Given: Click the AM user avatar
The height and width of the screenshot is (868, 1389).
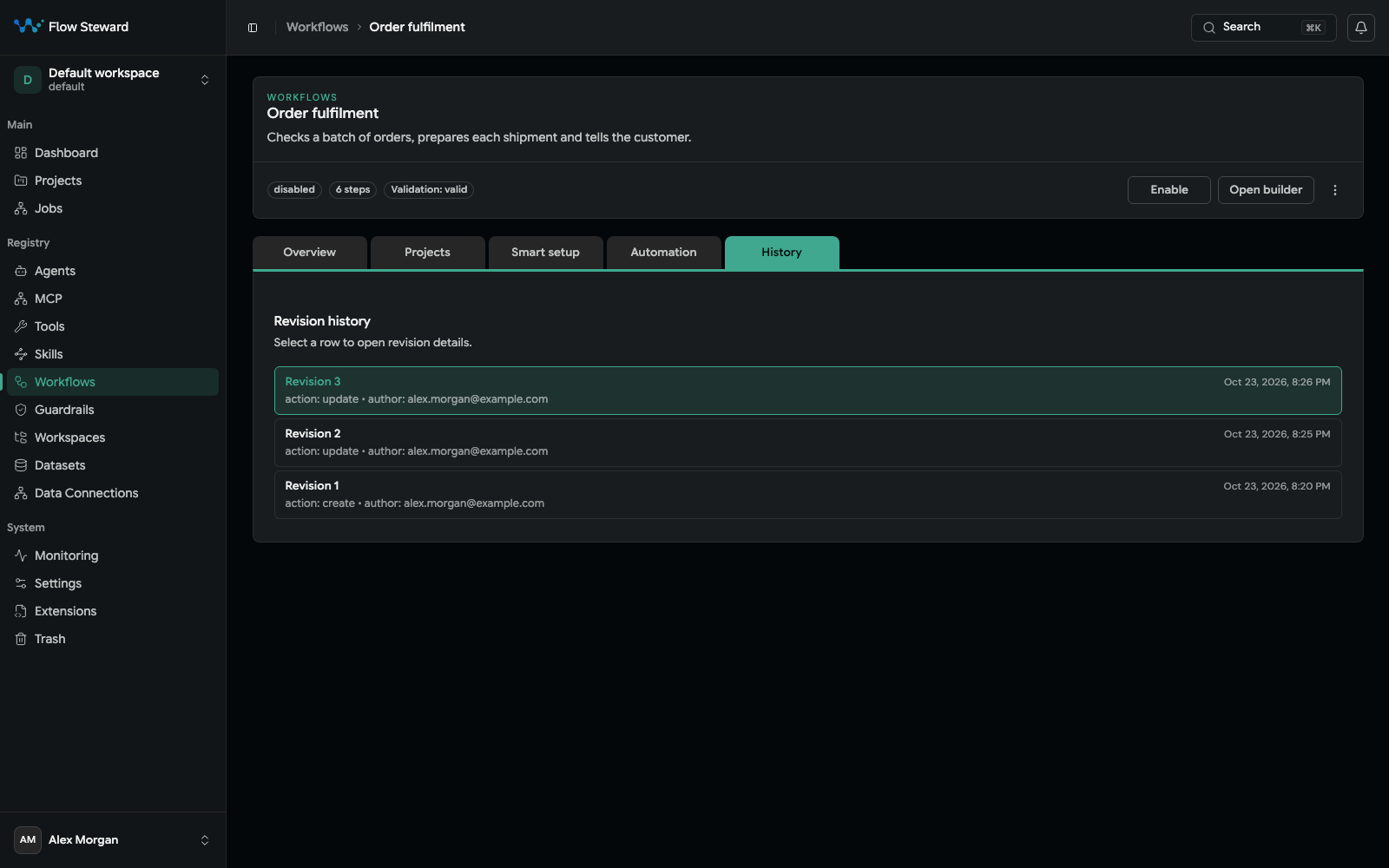Looking at the screenshot, I should pos(28,840).
